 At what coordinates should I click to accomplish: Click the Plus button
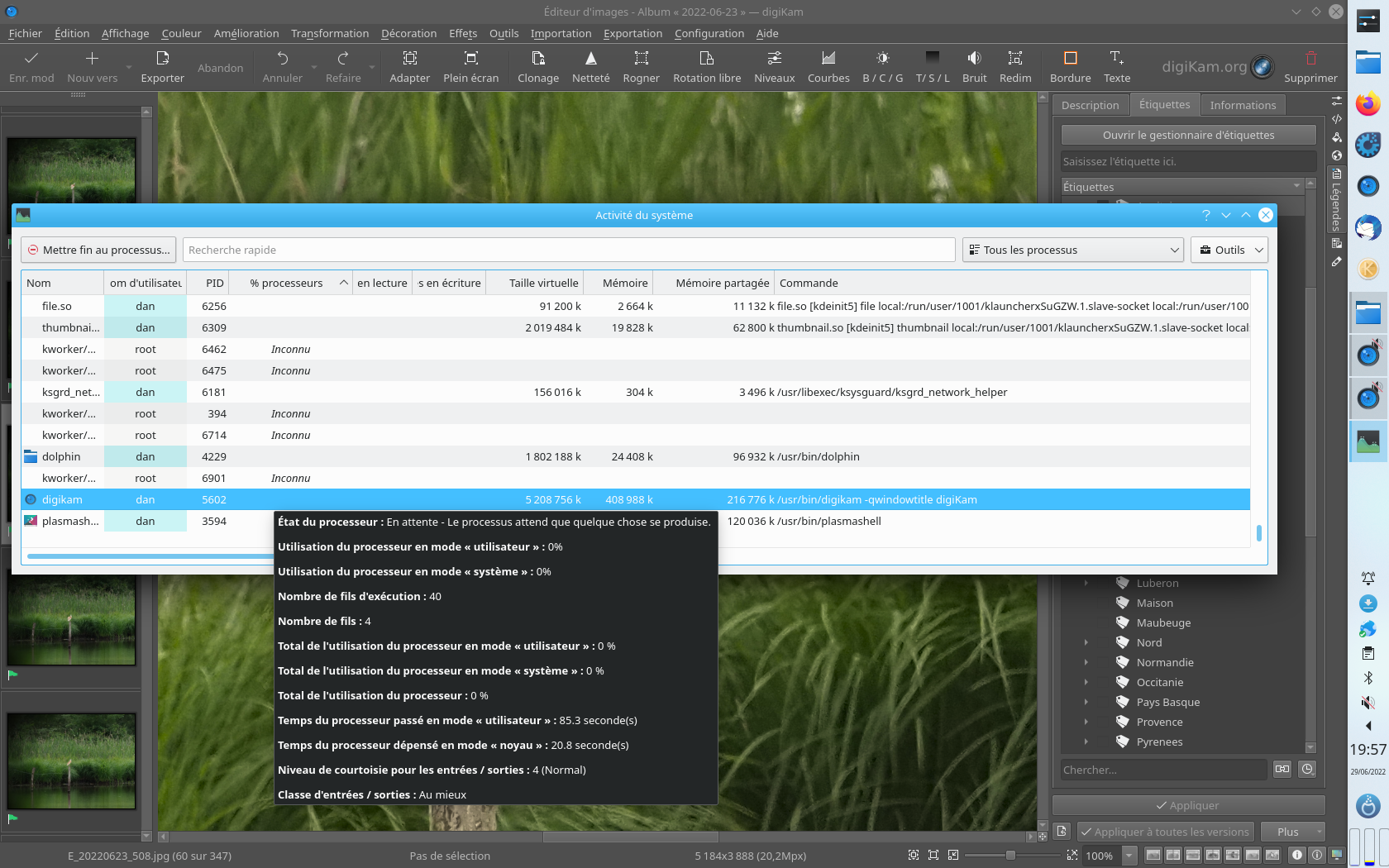coord(1292,832)
